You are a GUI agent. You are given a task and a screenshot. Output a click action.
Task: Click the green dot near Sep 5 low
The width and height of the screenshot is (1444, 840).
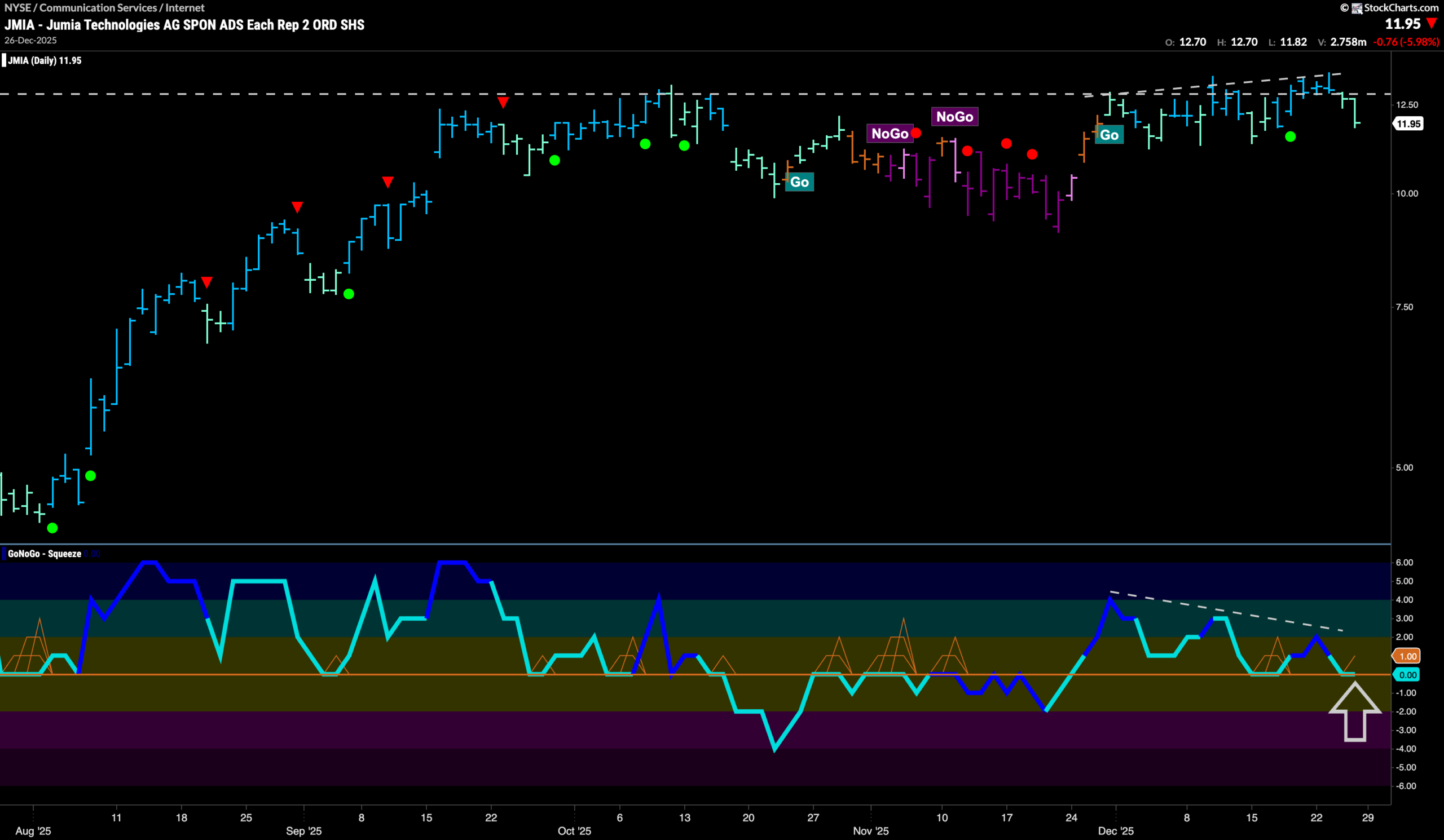point(349,294)
